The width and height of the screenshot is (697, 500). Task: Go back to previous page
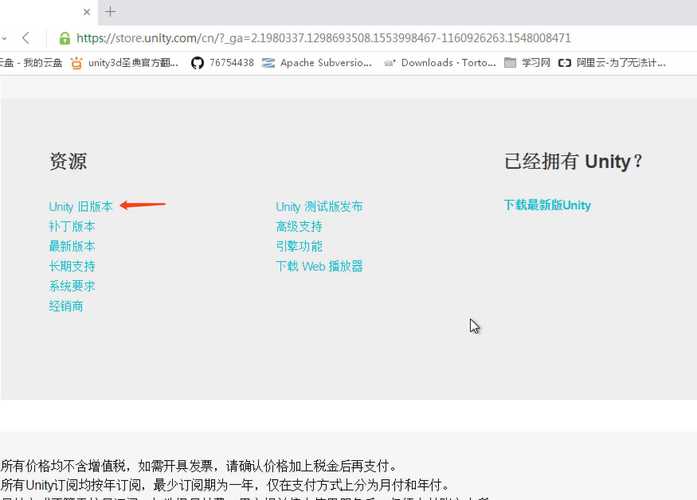pyautogui.click(x=26, y=38)
